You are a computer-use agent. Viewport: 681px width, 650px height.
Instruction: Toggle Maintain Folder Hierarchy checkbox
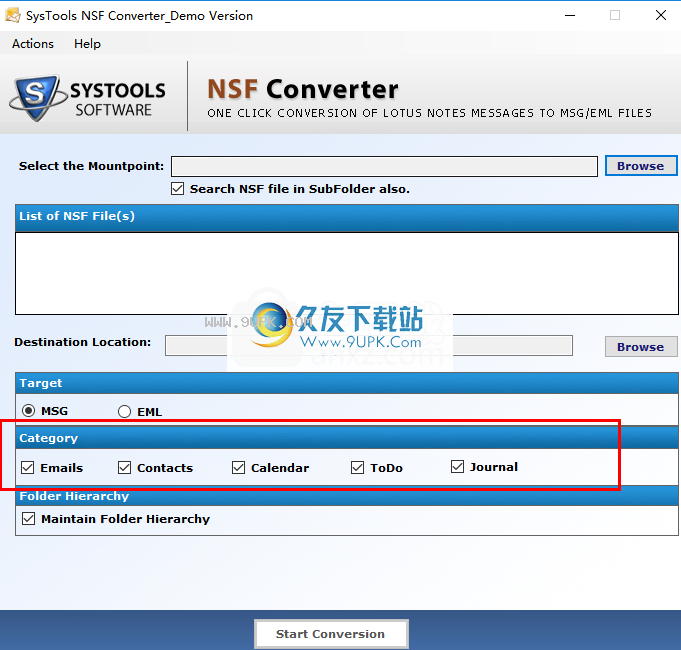pyautogui.click(x=29, y=518)
